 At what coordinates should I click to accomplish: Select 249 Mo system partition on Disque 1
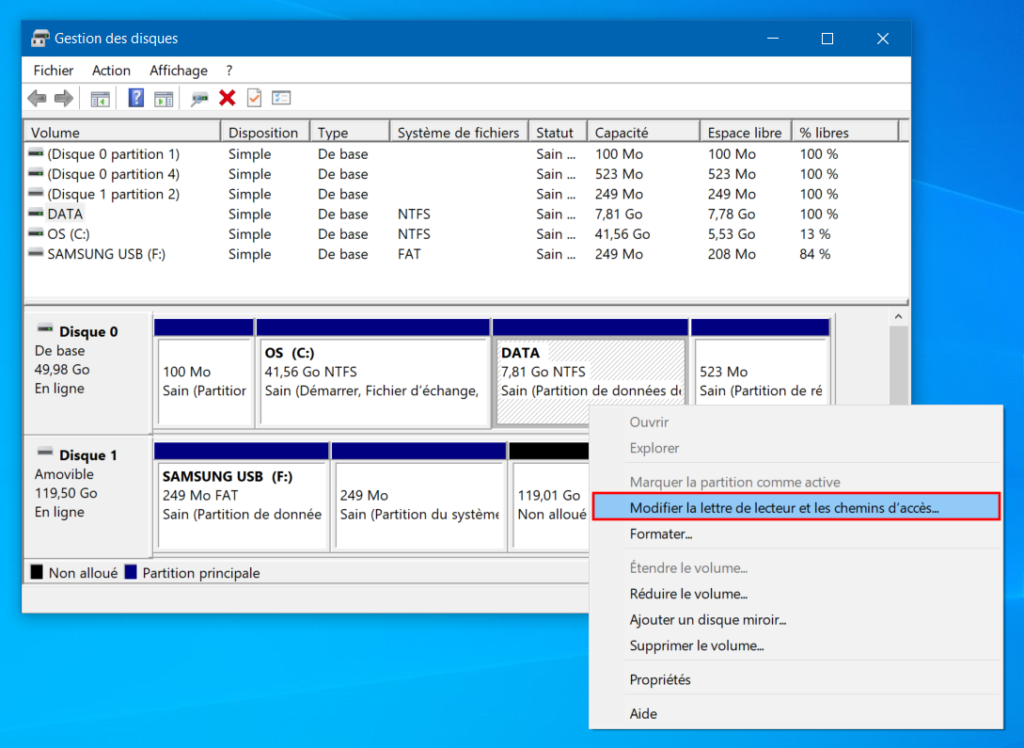point(419,496)
